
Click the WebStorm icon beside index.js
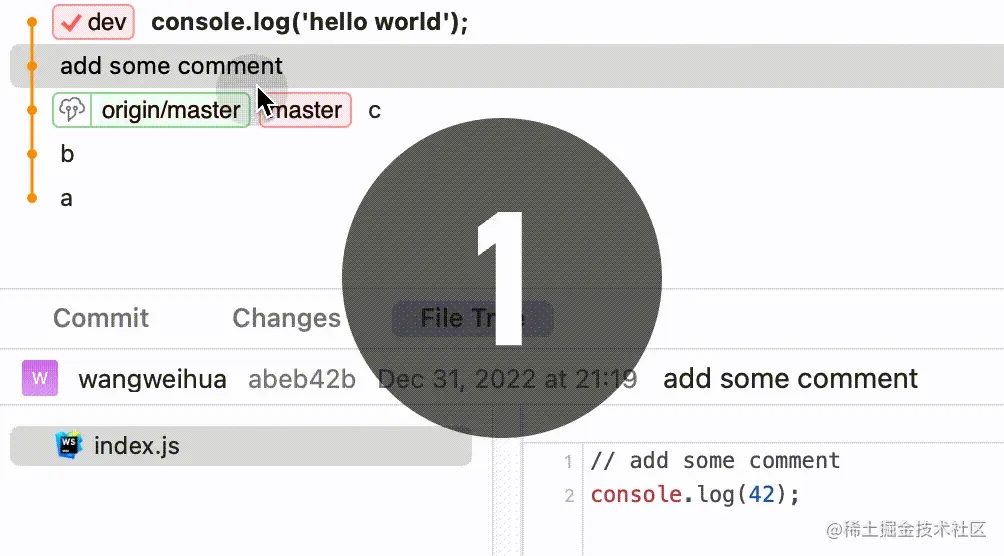pyautogui.click(x=69, y=445)
